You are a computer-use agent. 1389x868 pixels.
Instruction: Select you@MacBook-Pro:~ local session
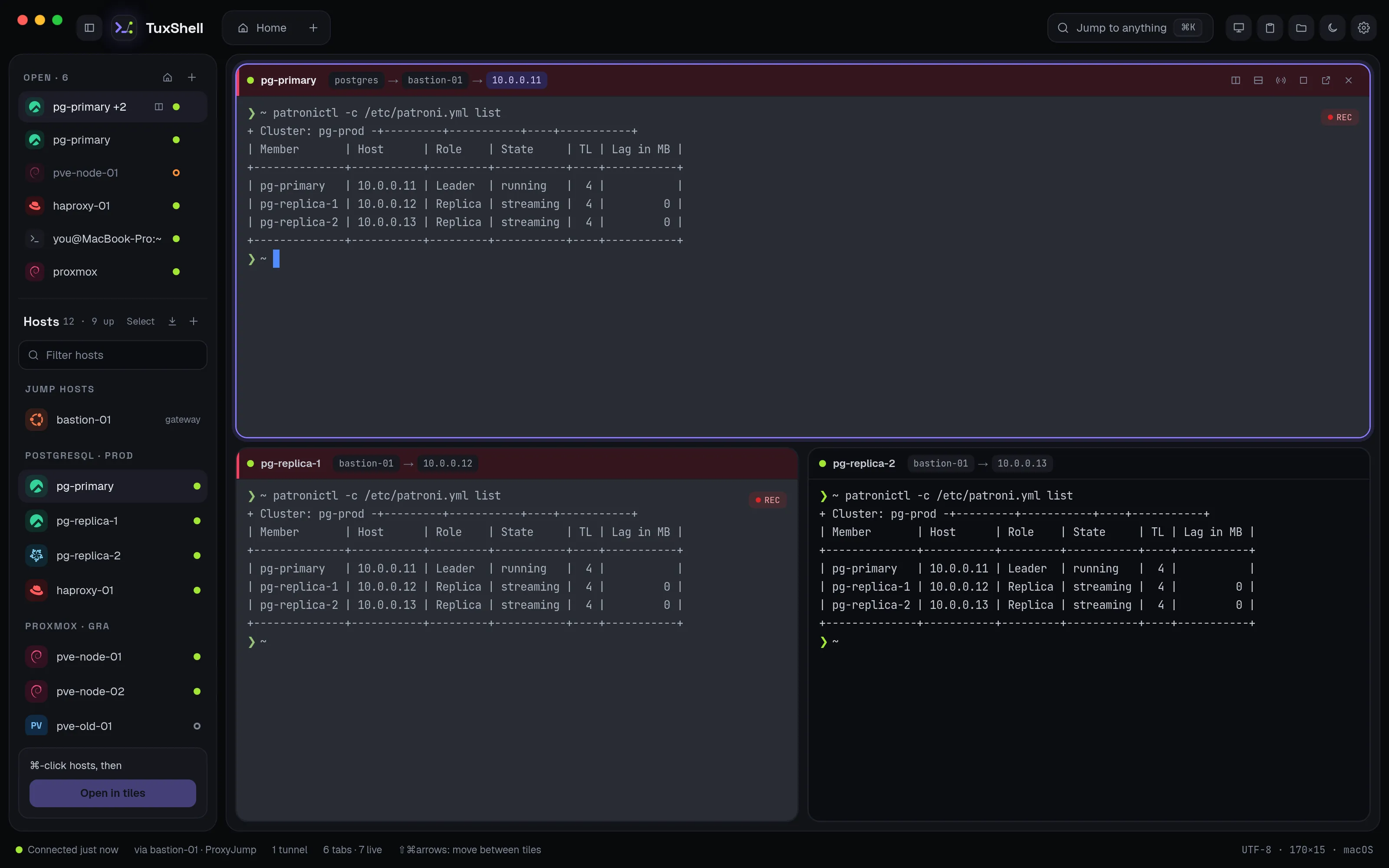112,239
